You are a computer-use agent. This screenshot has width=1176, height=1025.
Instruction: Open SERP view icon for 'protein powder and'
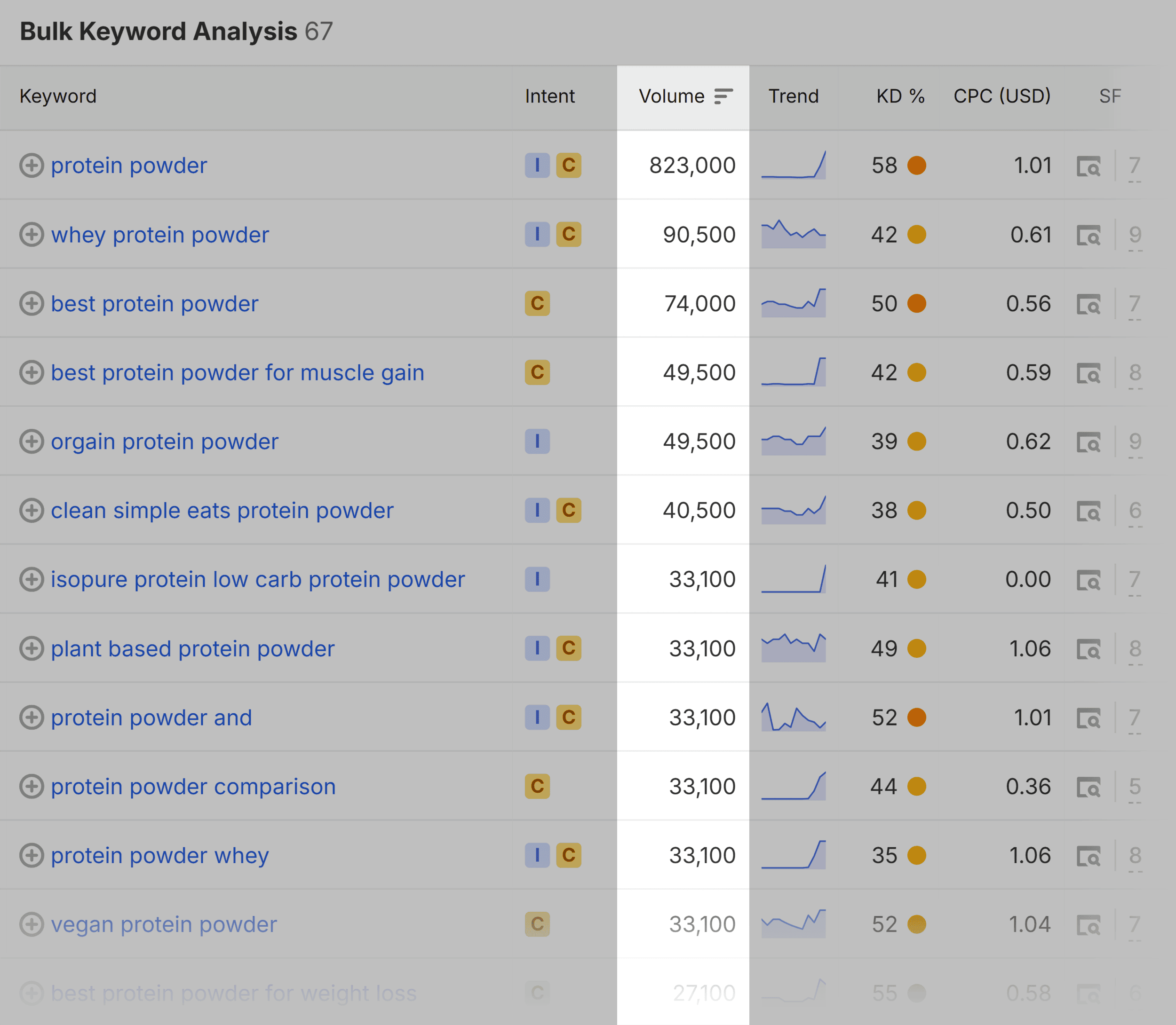[x=1089, y=718]
